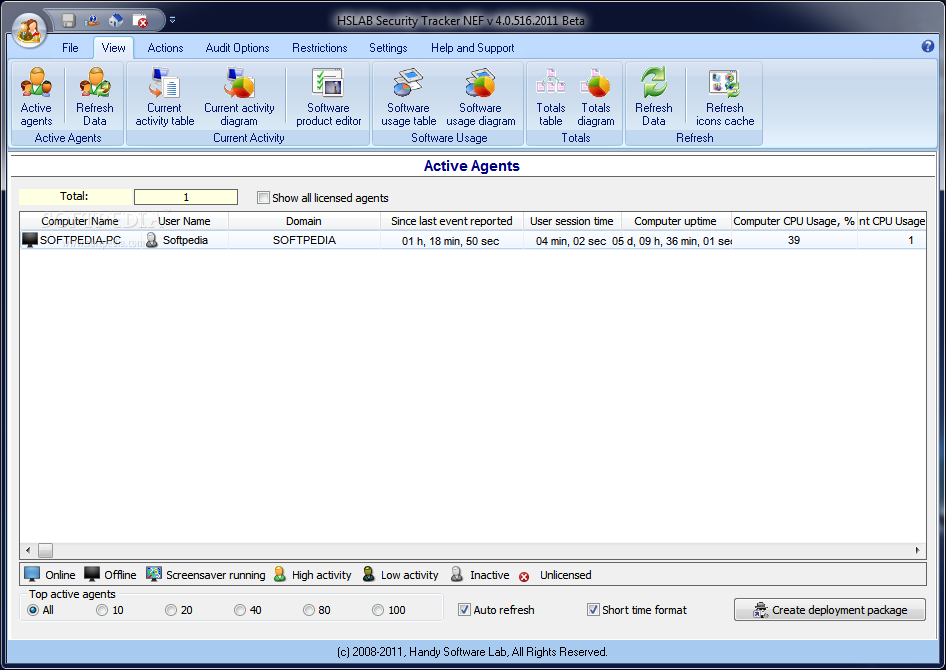Image resolution: width=946 pixels, height=670 pixels.
Task: Open the Totals table
Action: pyautogui.click(x=550, y=96)
